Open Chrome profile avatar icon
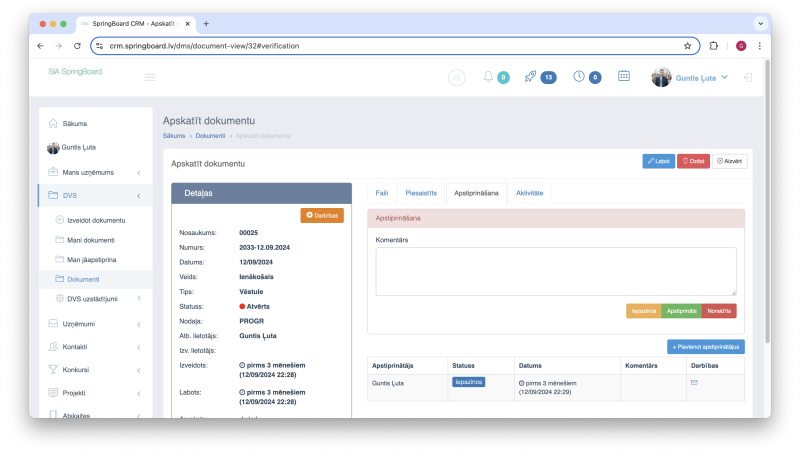This screenshot has width=800, height=450. click(x=741, y=46)
